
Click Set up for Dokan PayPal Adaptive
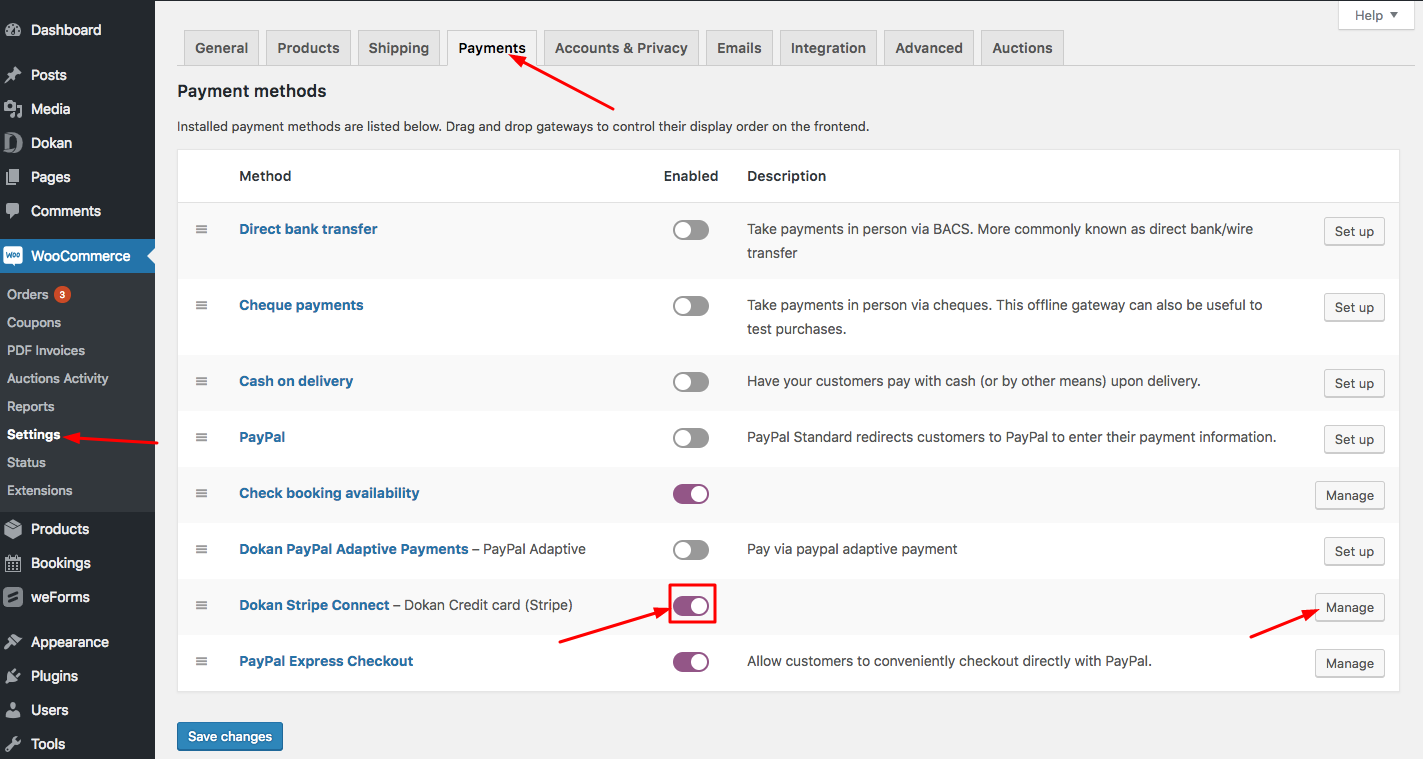pos(1354,551)
